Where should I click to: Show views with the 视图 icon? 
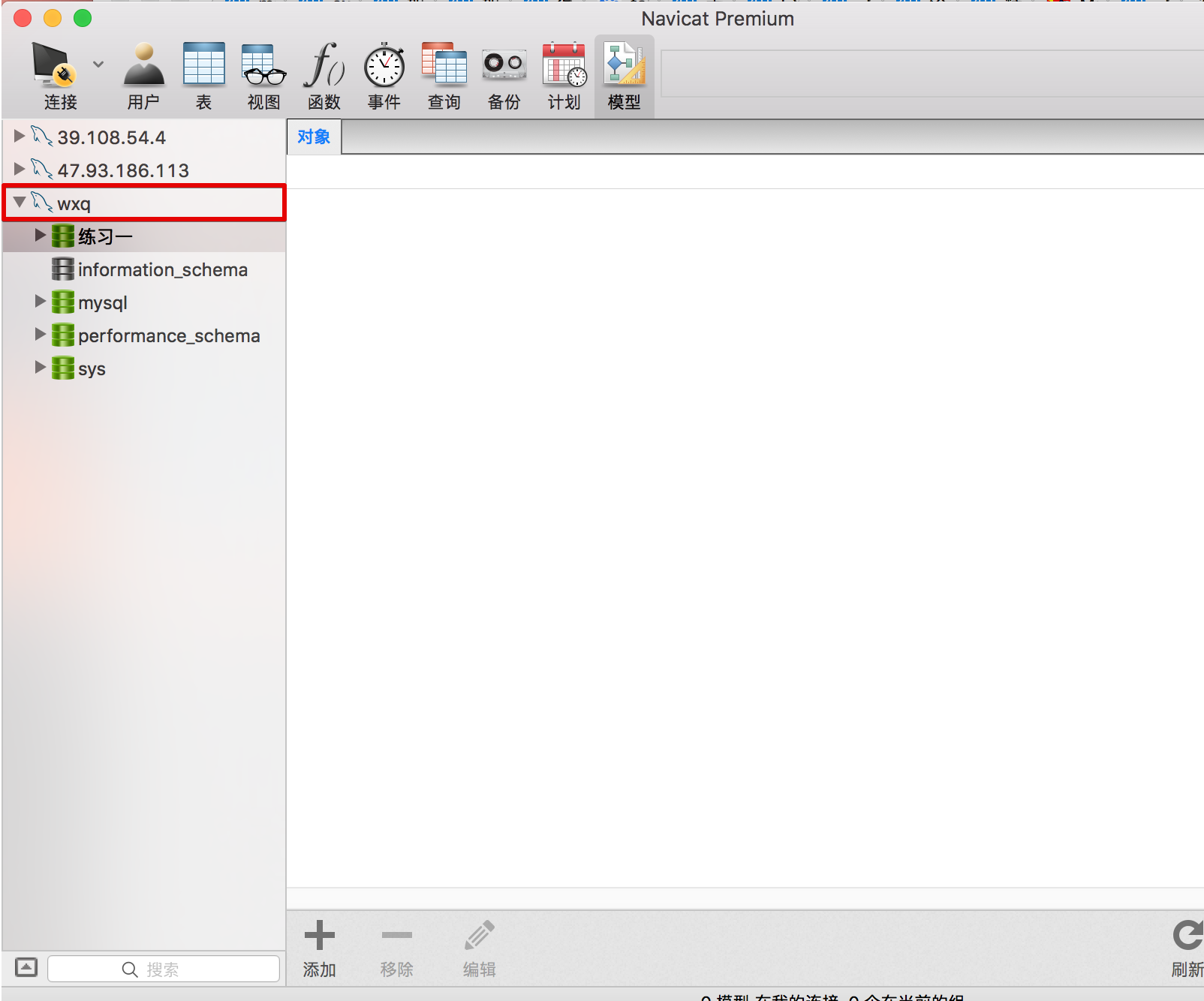263,75
